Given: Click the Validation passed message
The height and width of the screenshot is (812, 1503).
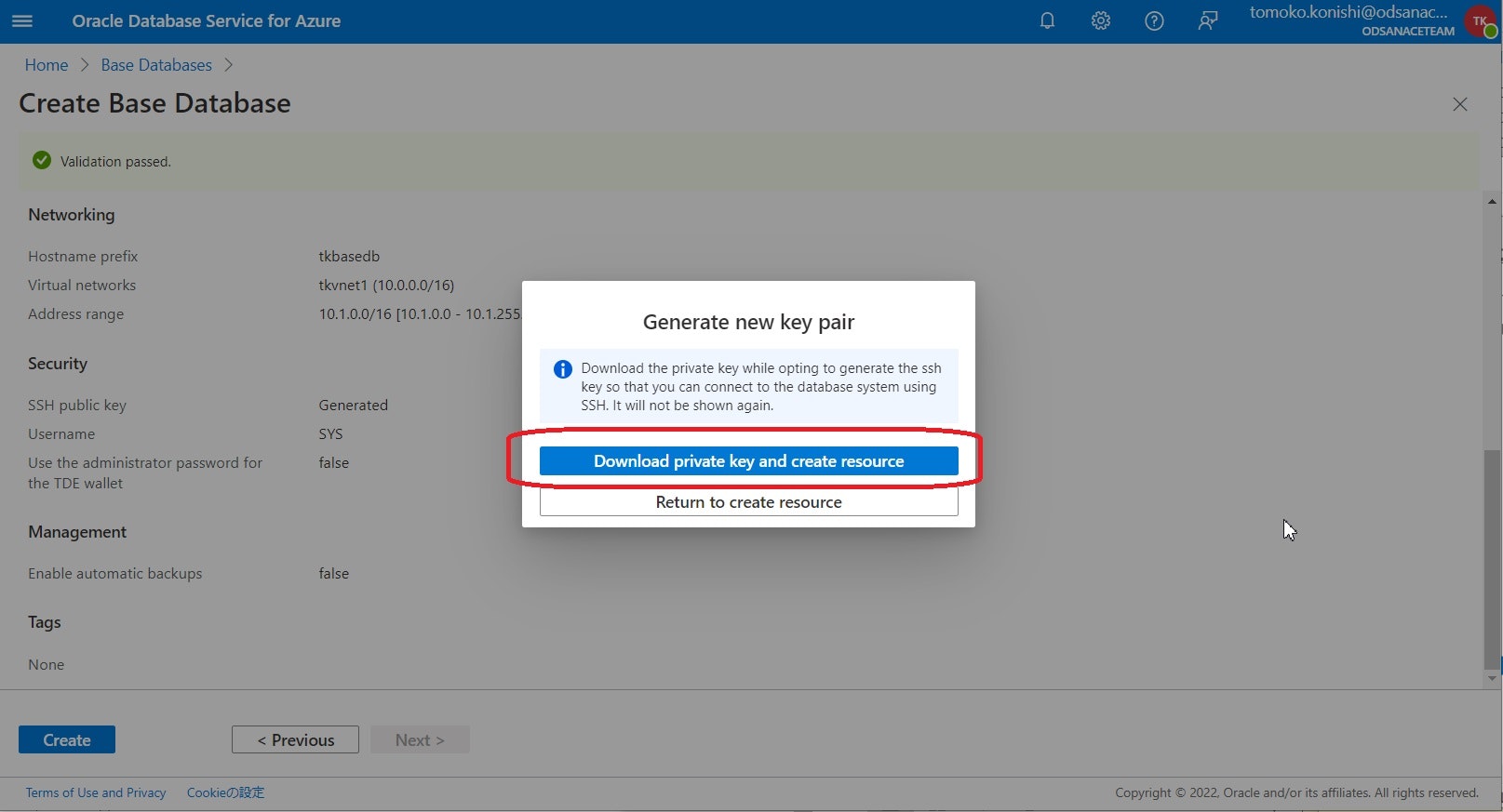Looking at the screenshot, I should pyautogui.click(x=115, y=161).
